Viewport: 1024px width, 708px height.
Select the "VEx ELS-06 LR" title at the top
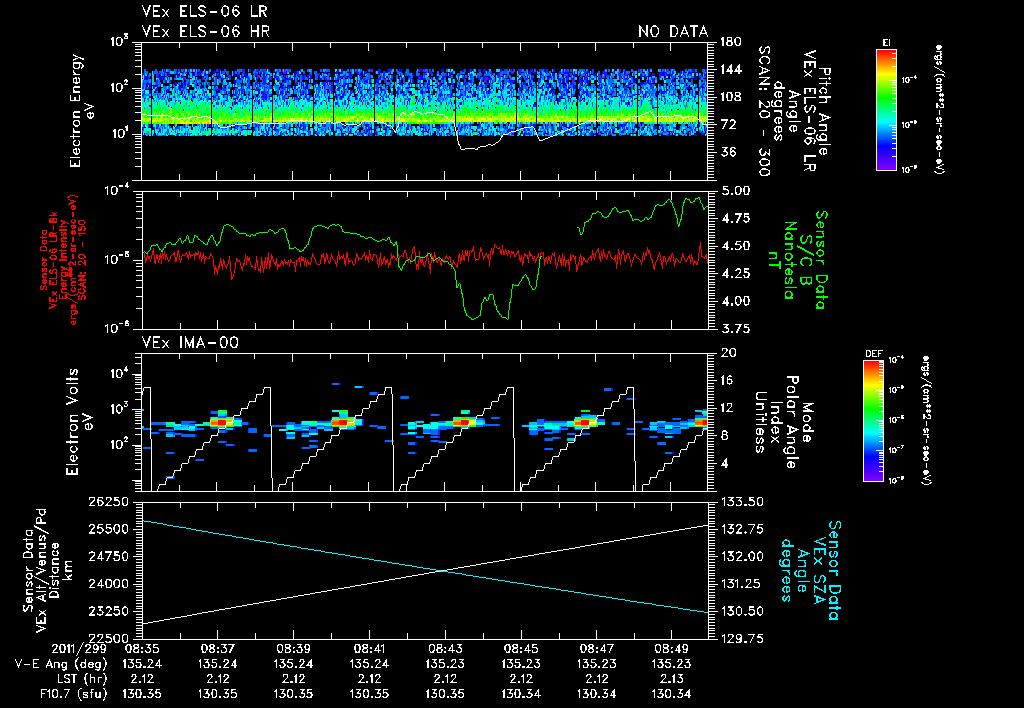click(x=204, y=12)
